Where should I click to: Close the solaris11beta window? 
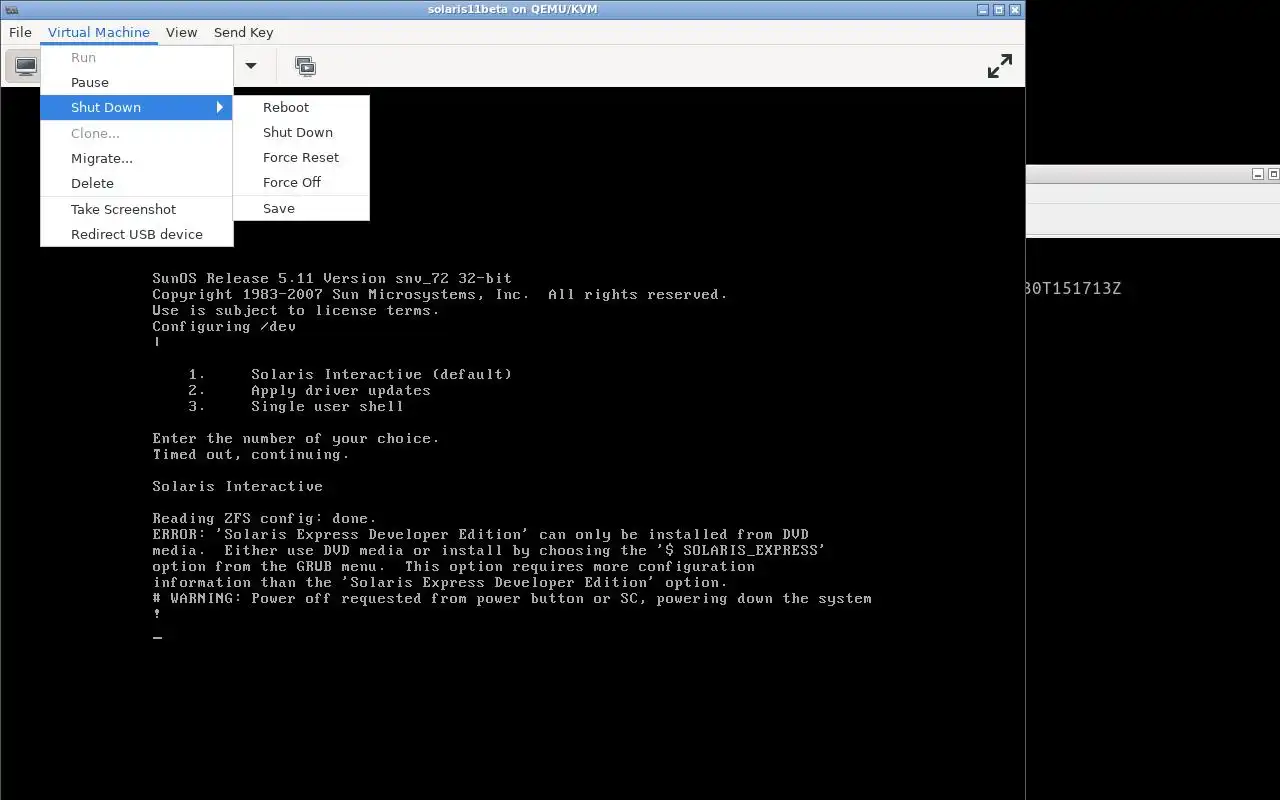1015,9
